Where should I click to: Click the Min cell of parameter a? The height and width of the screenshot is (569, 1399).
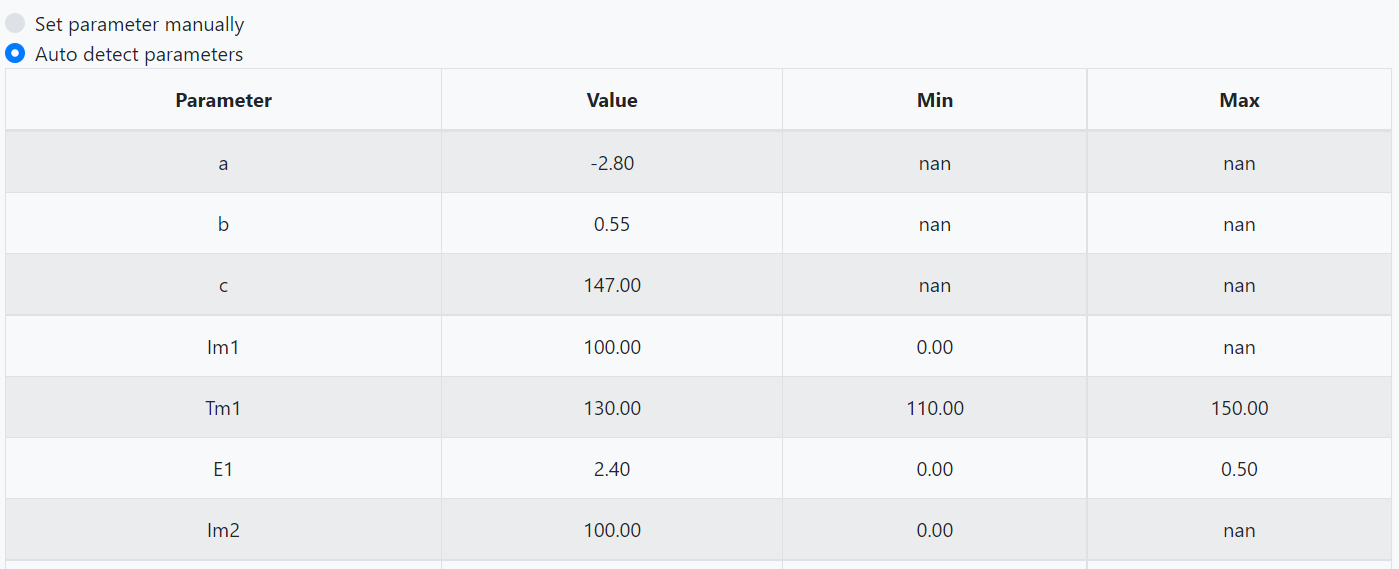click(x=934, y=163)
